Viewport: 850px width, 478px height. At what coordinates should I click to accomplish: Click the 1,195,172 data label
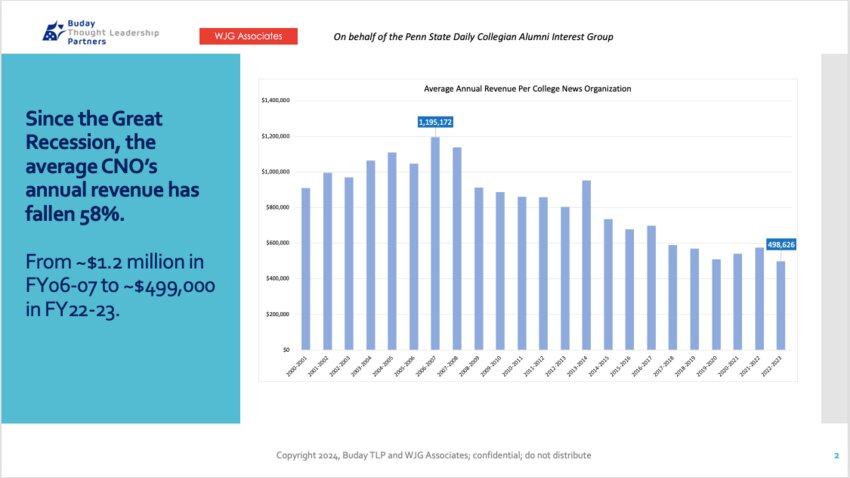pyautogui.click(x=435, y=122)
